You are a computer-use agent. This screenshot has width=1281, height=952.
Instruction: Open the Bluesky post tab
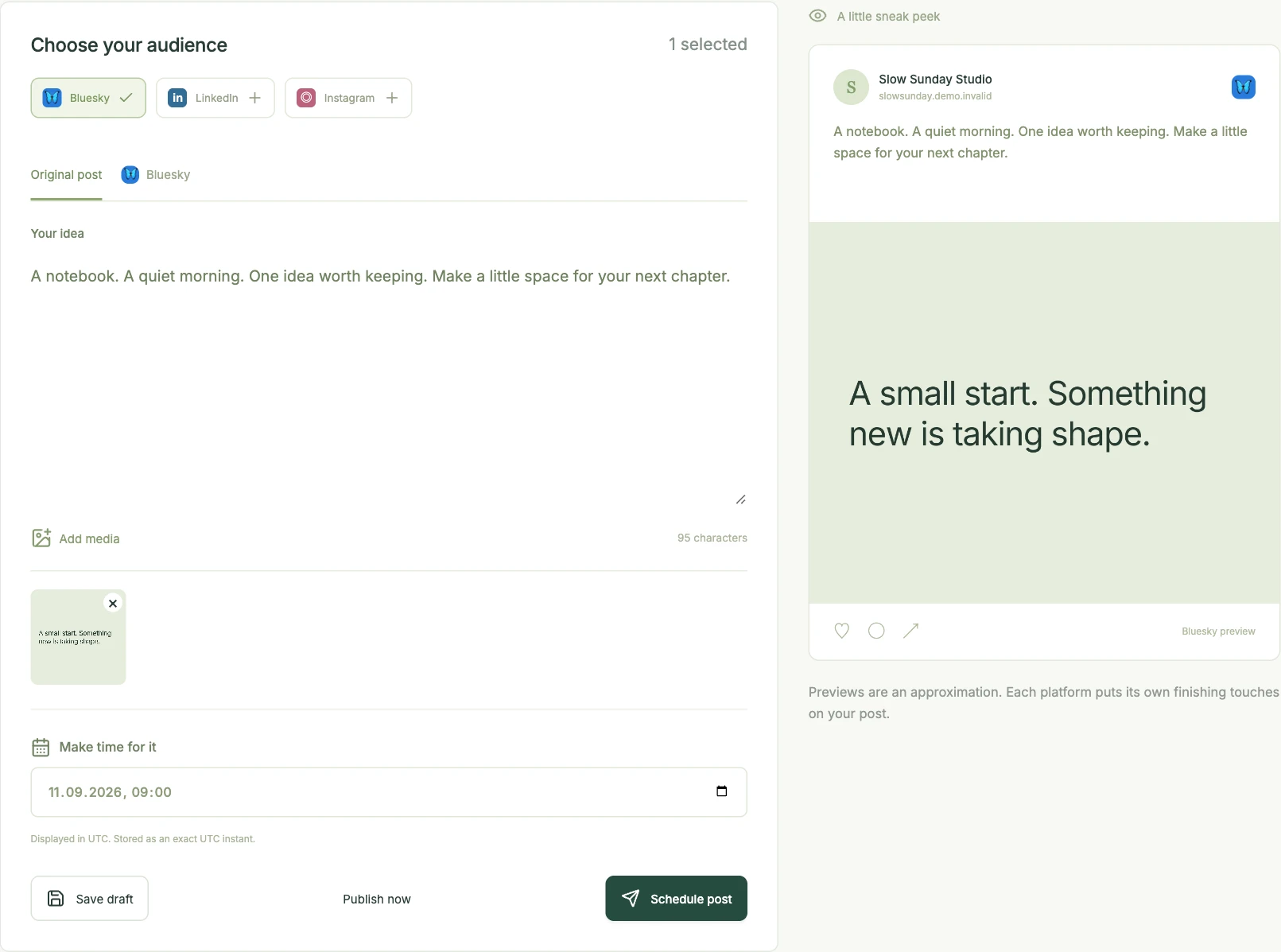(x=156, y=175)
